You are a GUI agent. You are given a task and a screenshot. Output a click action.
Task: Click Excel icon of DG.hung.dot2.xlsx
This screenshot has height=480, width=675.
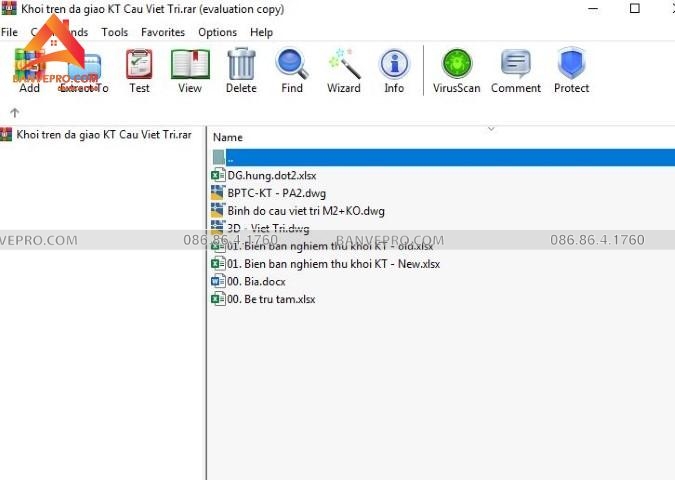click(218, 175)
